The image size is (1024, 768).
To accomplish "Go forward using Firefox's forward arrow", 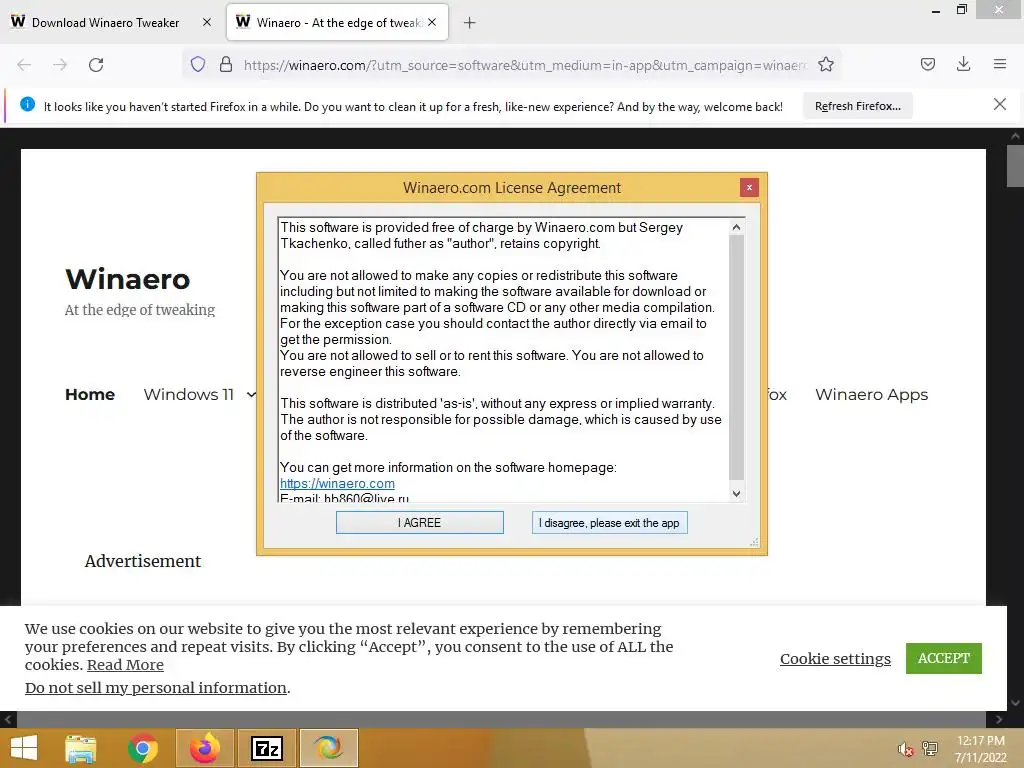I will click(60, 65).
